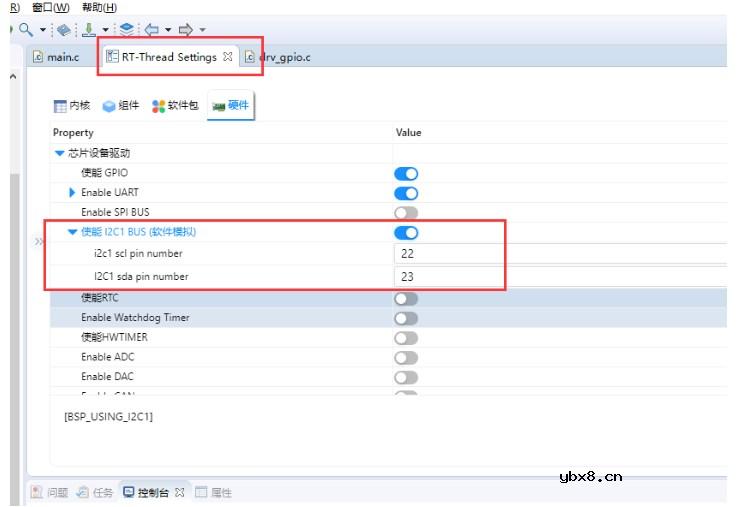Click the i2c1 scl pin number field
The image size is (738, 507).
click(x=560, y=254)
